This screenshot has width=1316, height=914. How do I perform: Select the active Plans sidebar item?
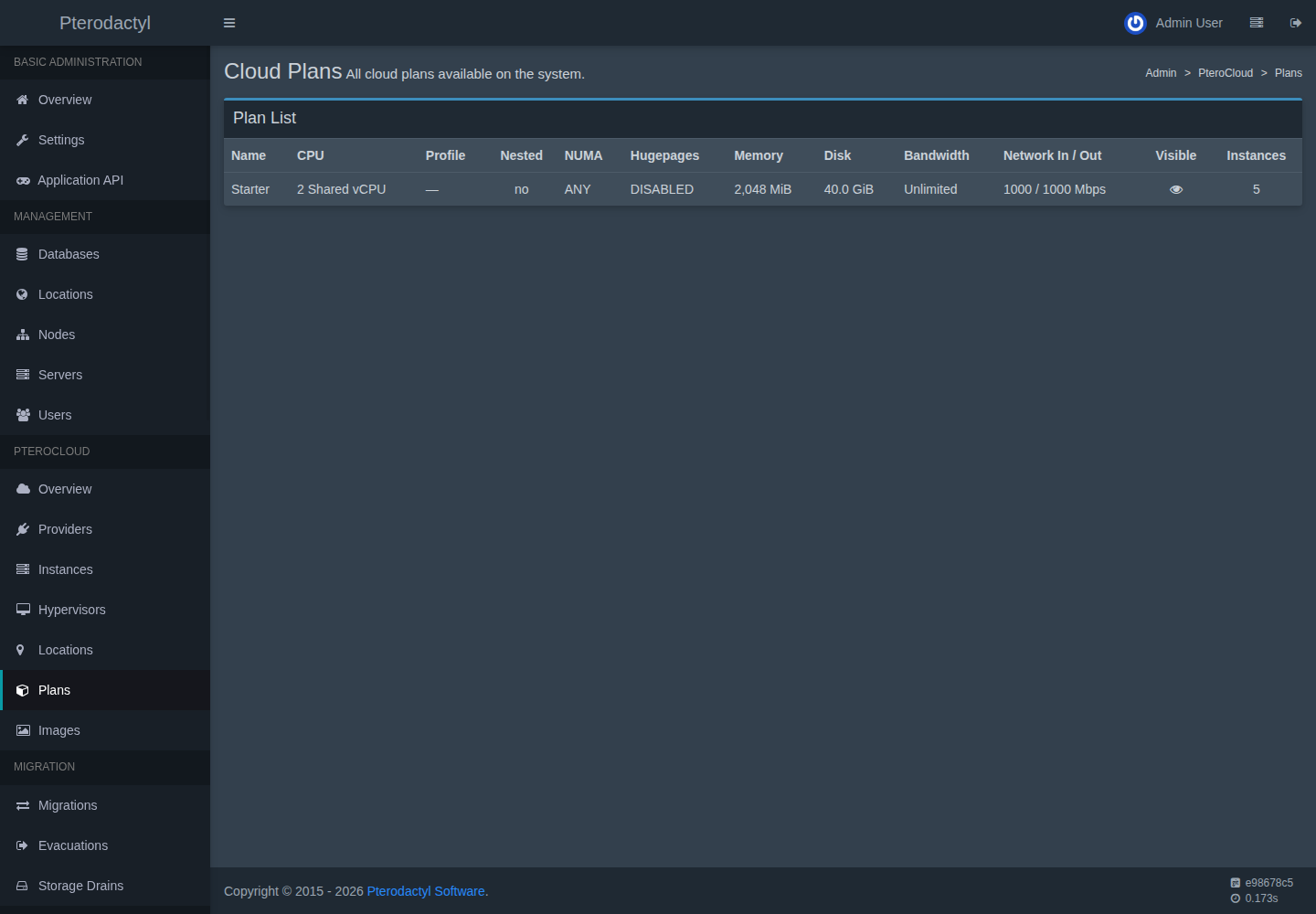pyautogui.click(x=105, y=690)
